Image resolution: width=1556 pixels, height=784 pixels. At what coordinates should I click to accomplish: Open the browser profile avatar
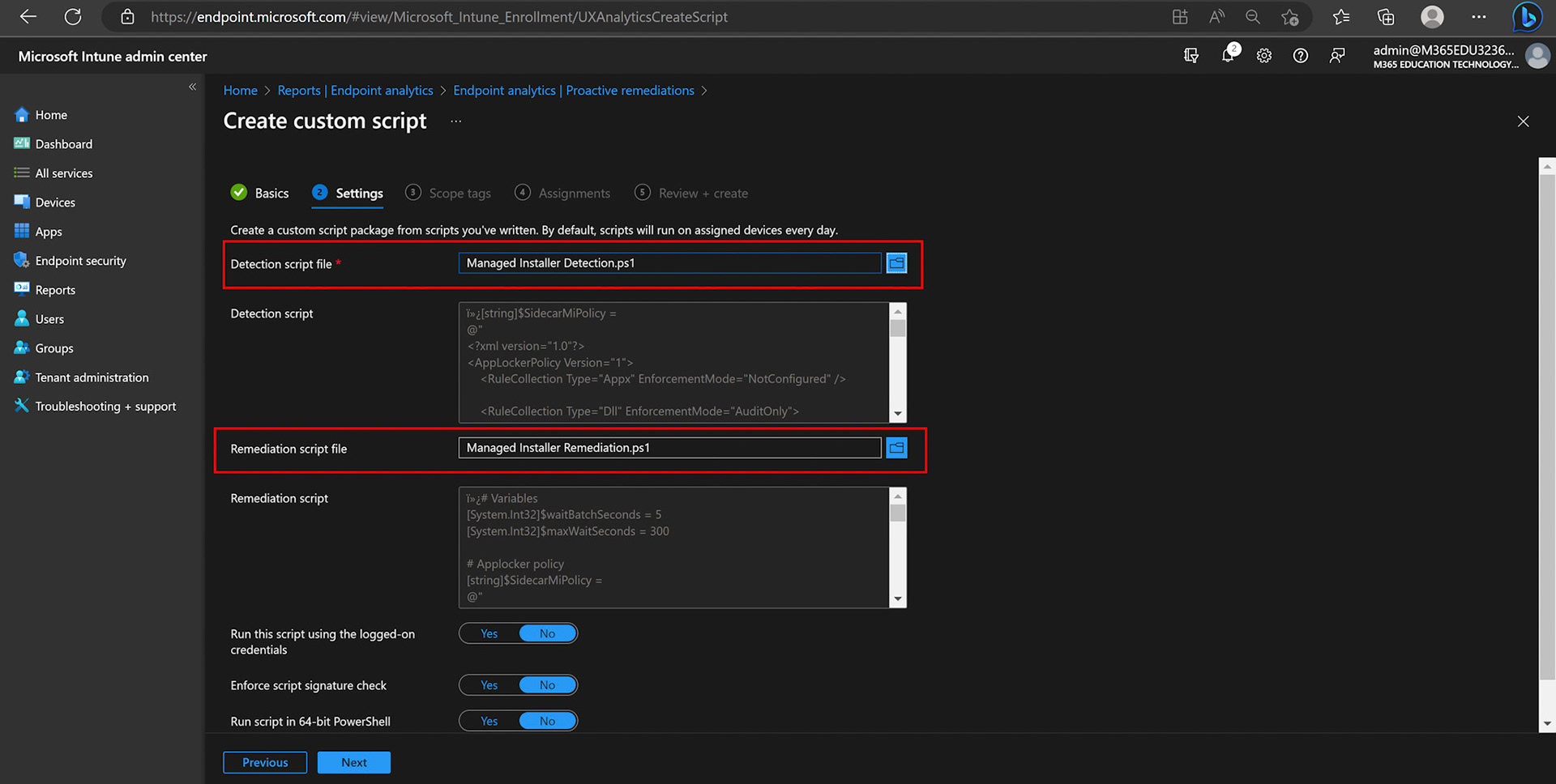click(x=1432, y=16)
